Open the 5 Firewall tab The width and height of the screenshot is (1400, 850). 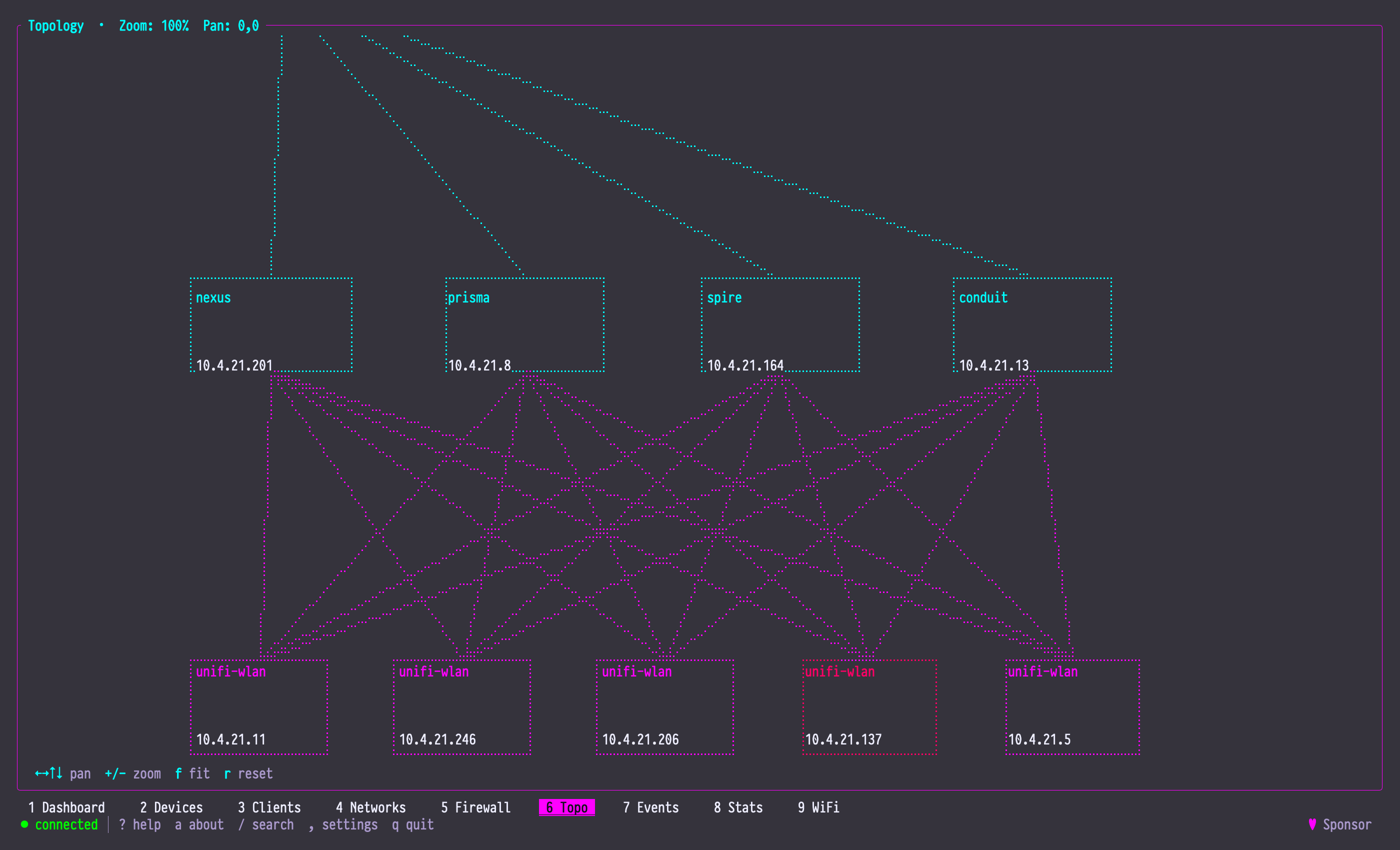point(475,807)
